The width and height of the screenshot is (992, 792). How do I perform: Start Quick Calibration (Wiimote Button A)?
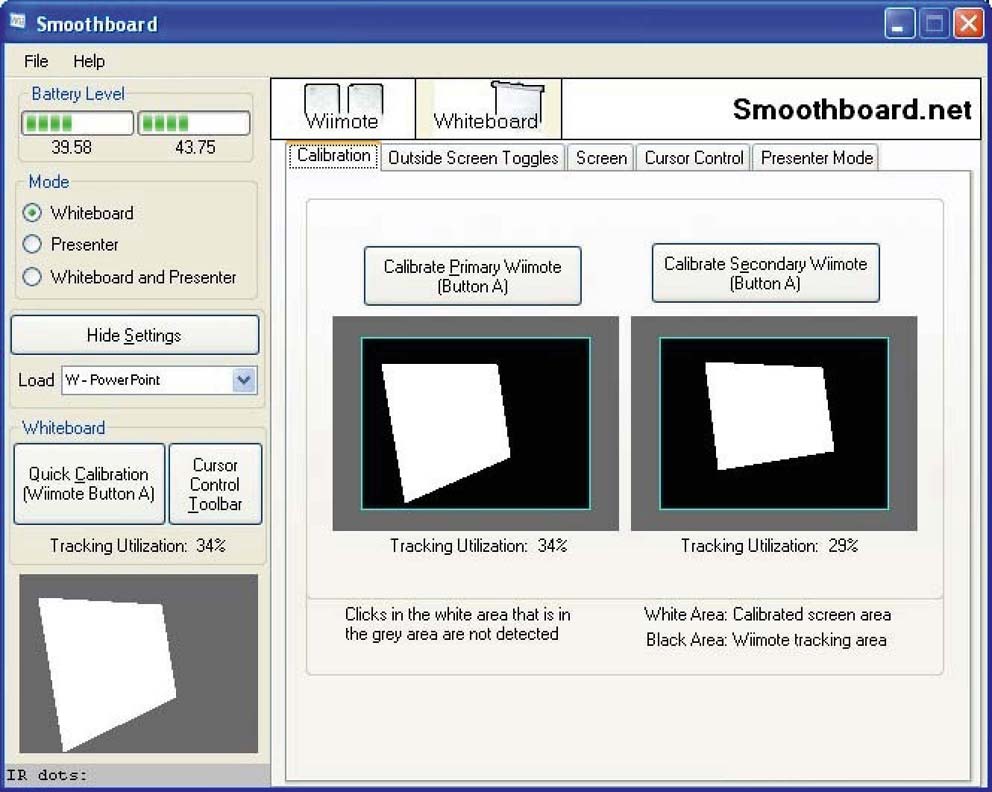coord(89,484)
